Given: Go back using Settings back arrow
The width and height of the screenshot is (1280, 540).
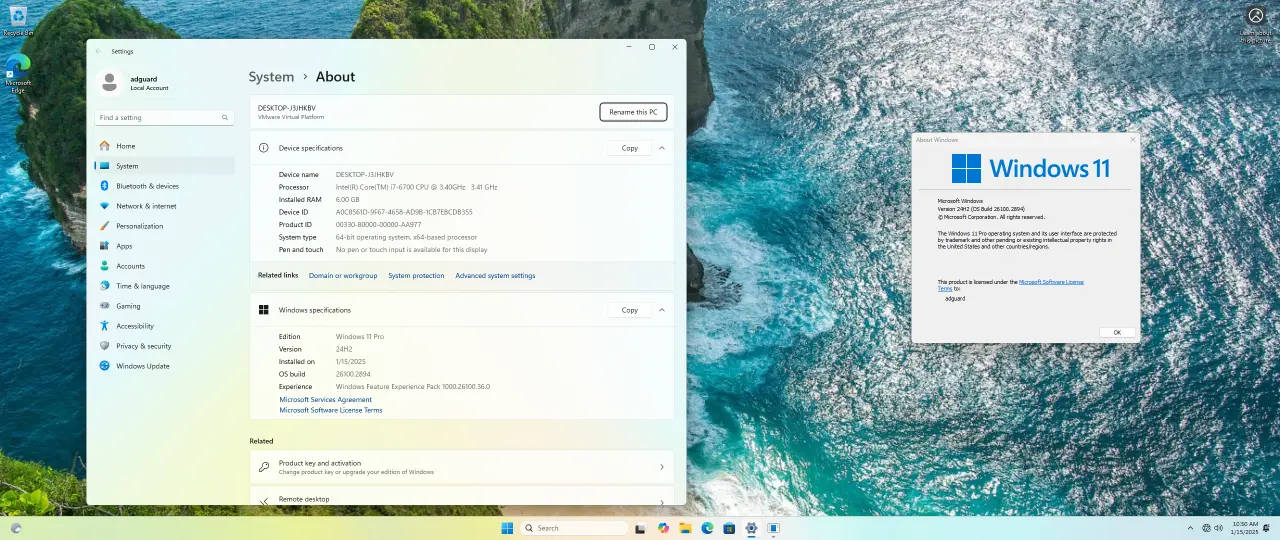Looking at the screenshot, I should pyautogui.click(x=98, y=51).
